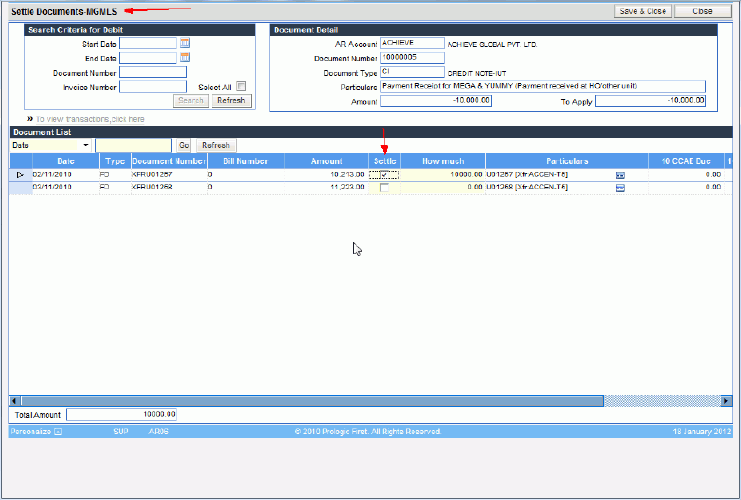Click the details icon for XFRU01268 particulars
This screenshot has height=500, width=741.
click(620, 187)
